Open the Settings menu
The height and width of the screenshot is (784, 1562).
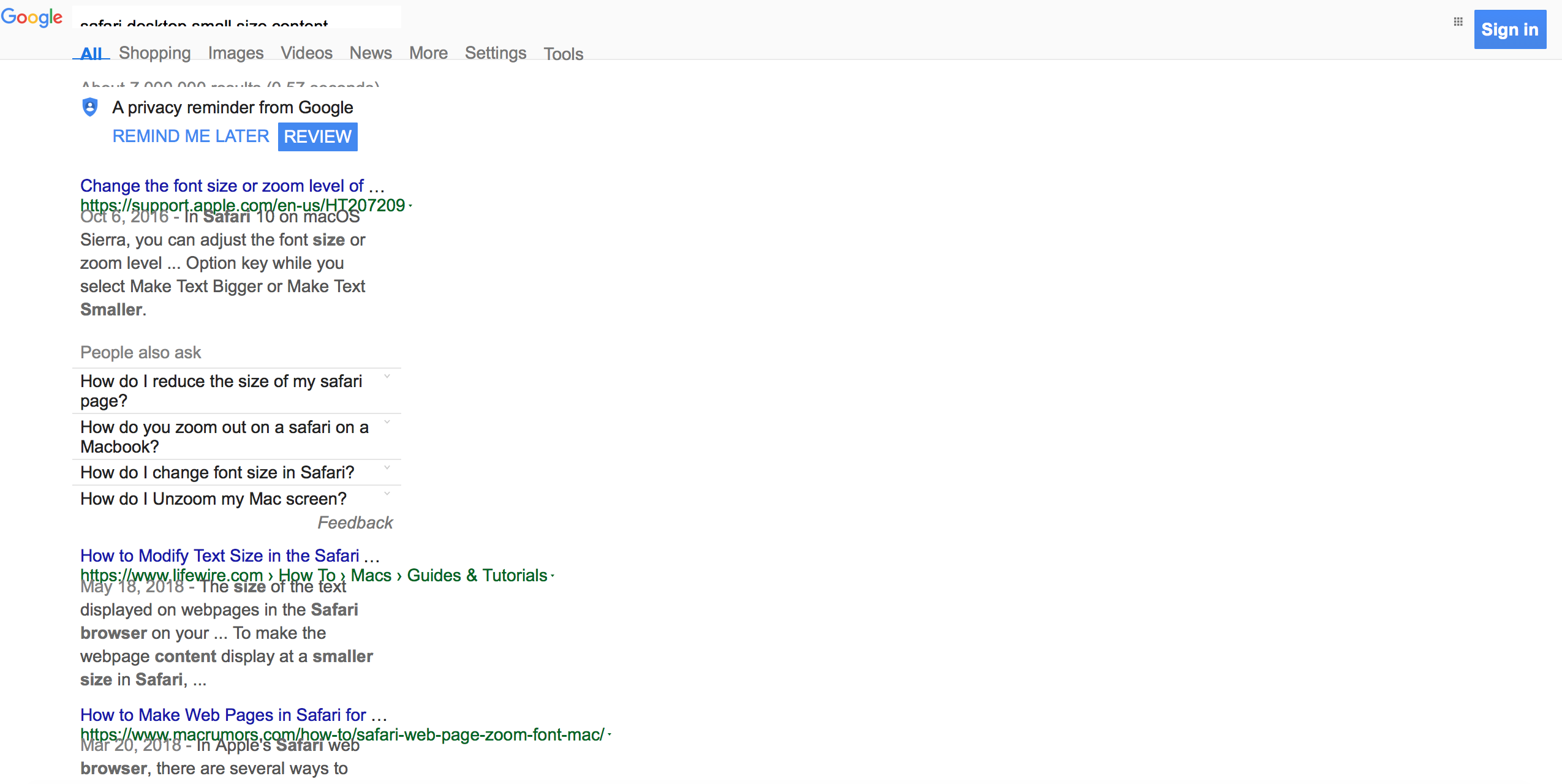[496, 53]
